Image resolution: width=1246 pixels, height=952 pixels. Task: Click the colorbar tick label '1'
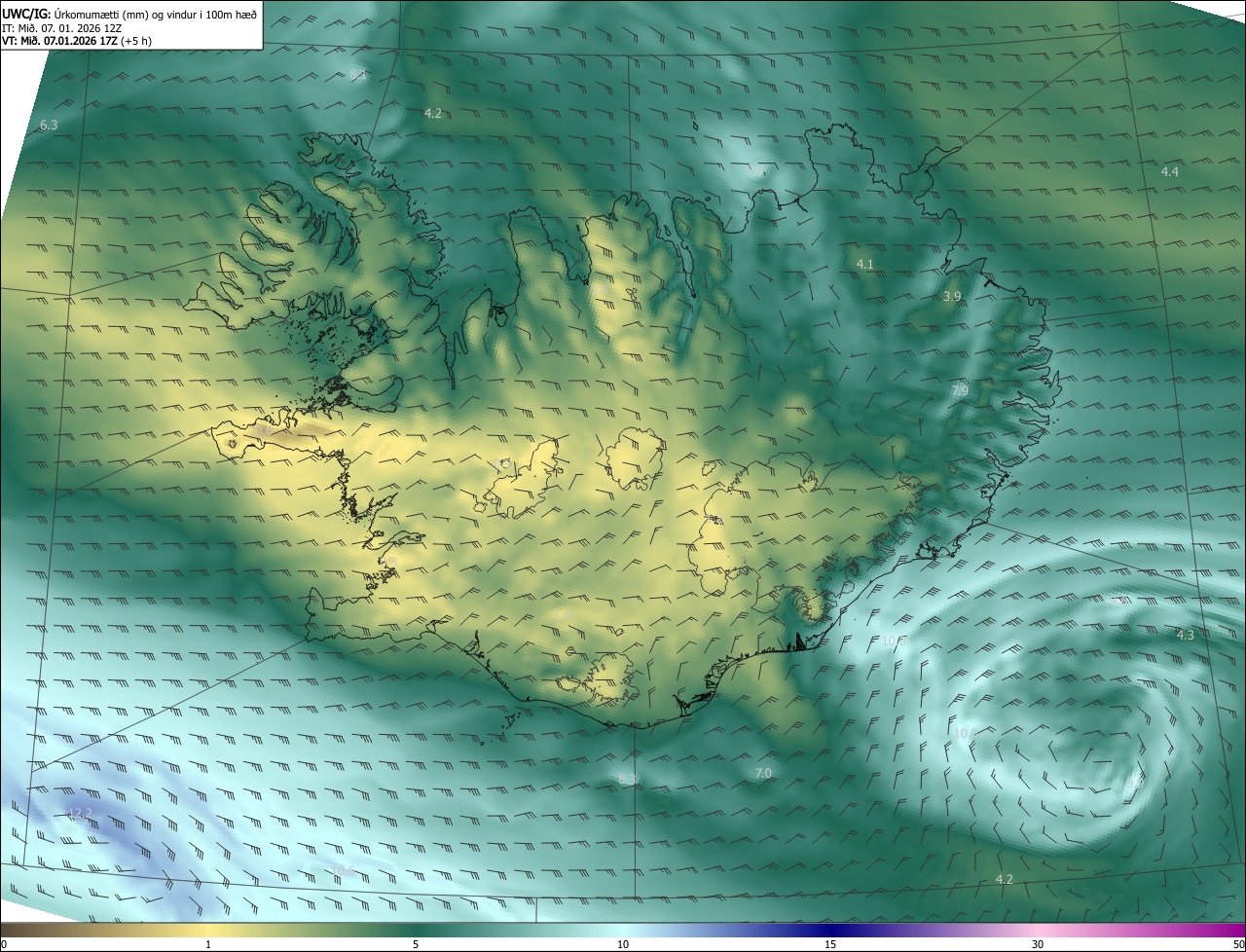point(208,944)
